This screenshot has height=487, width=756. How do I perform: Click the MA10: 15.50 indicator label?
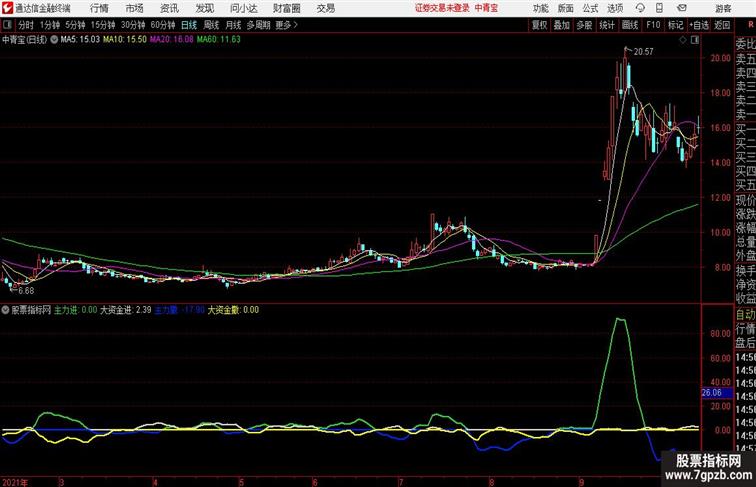(125, 40)
